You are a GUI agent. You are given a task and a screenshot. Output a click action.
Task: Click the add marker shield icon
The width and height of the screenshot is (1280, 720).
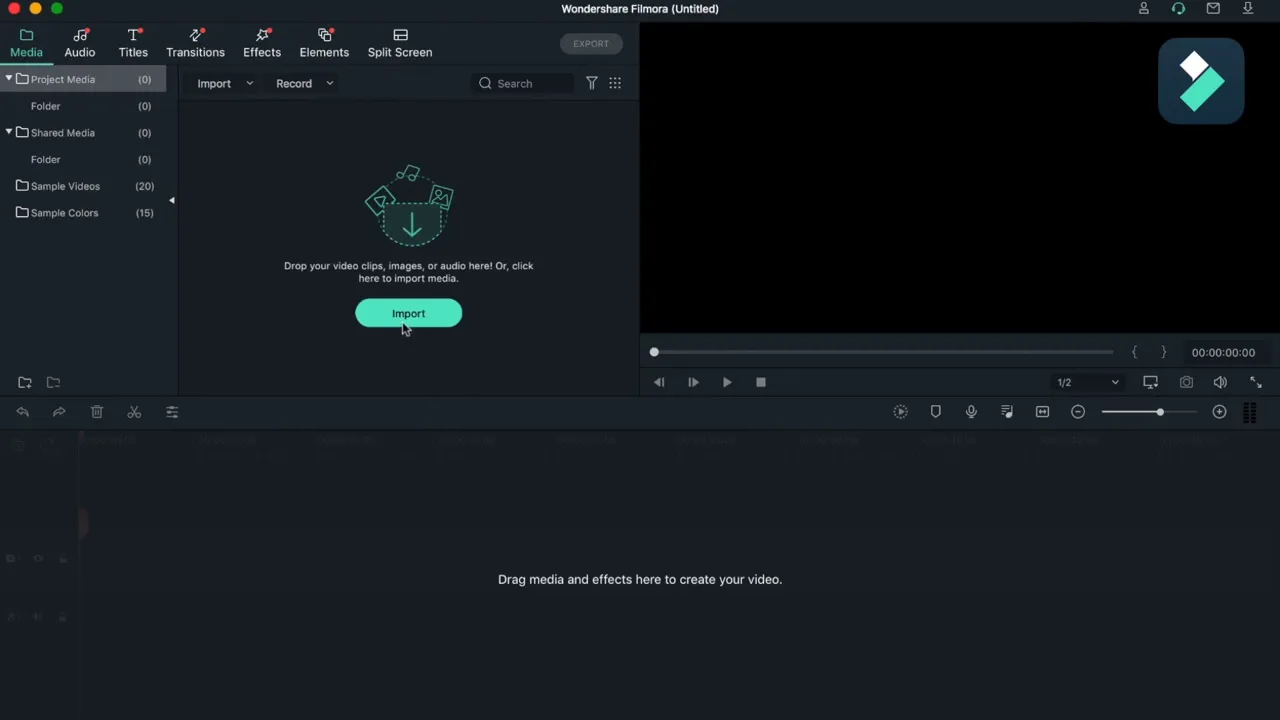coord(936,412)
